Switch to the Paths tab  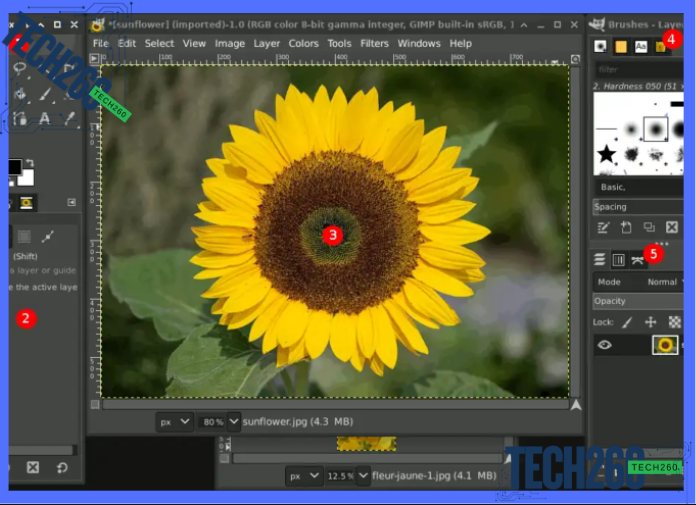click(637, 260)
